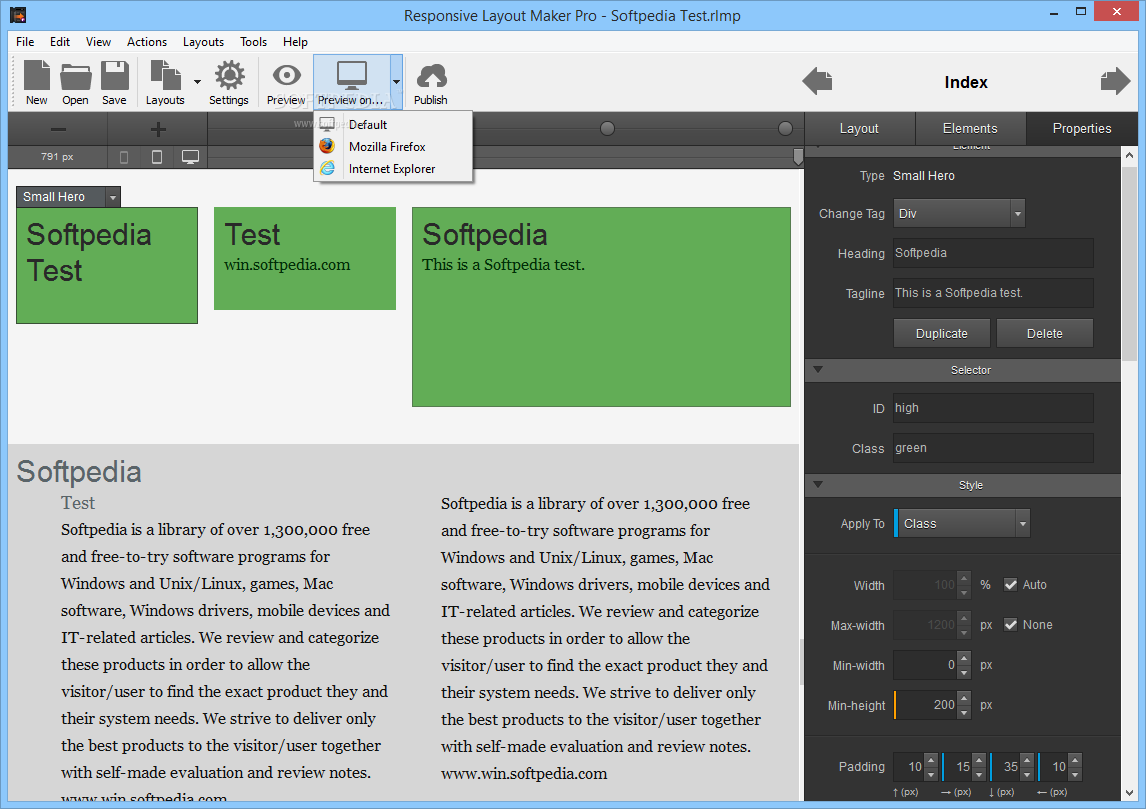Click the properties panel scroll down arrow
Screen dimensions: 1146x809
click(1129, 792)
